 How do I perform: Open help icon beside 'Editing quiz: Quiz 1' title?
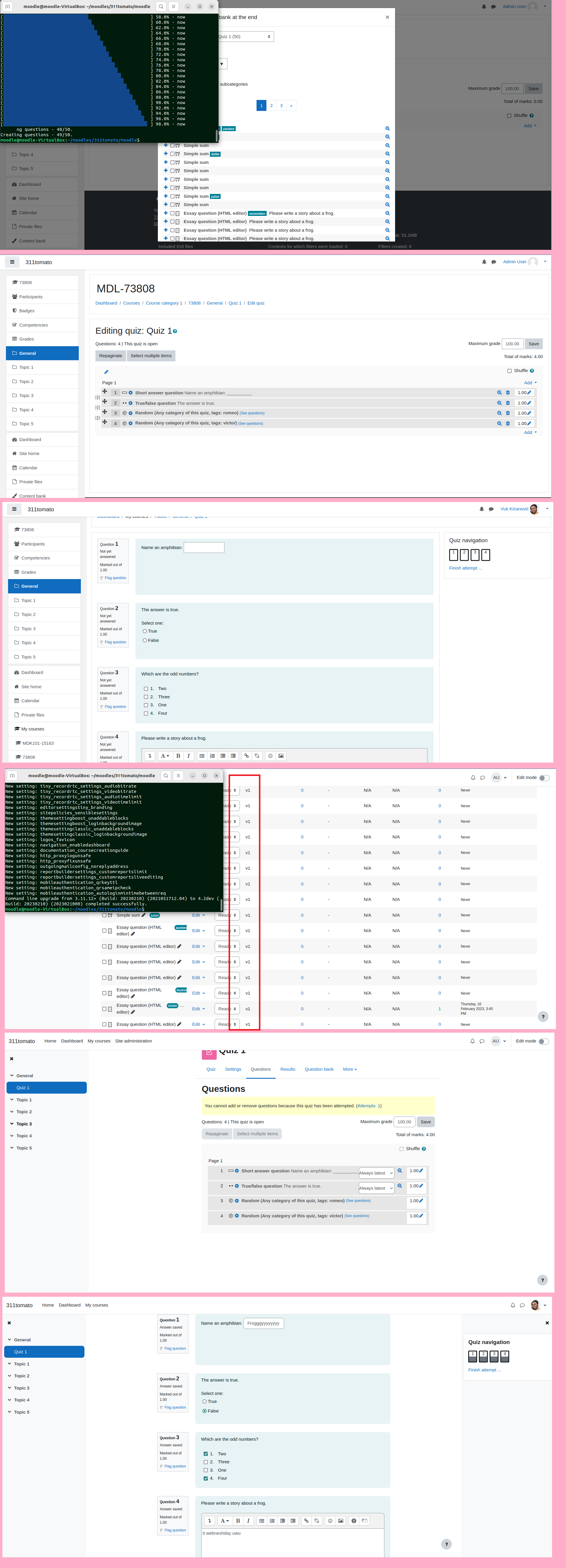[175, 331]
